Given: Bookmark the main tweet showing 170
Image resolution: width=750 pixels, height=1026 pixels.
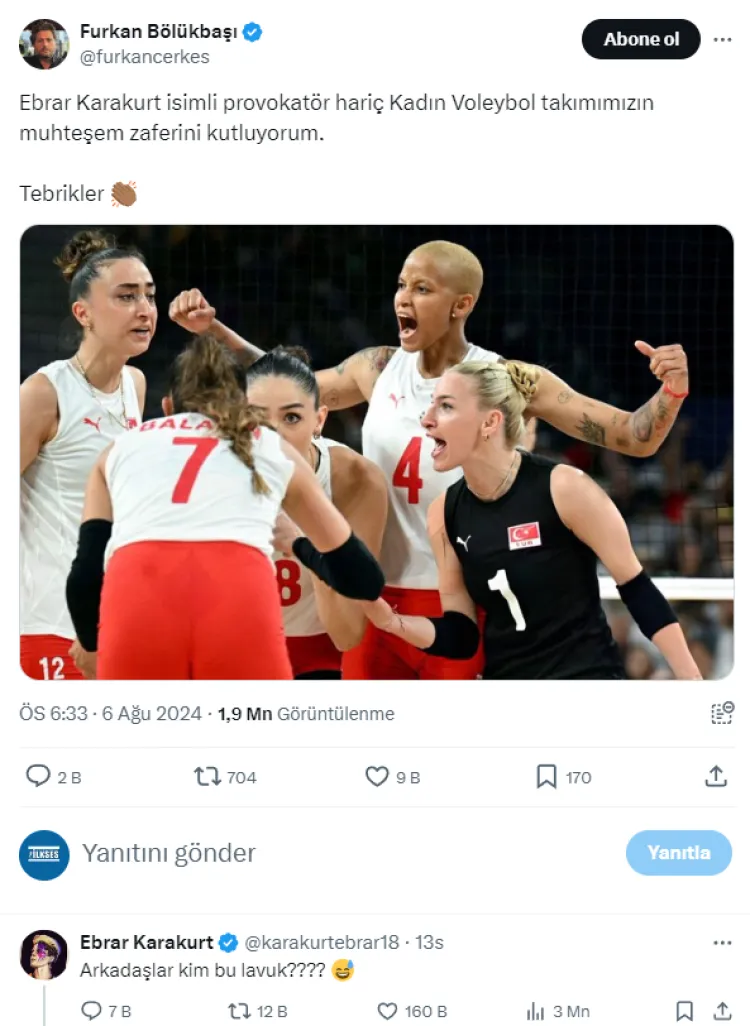Looking at the screenshot, I should 546,777.
